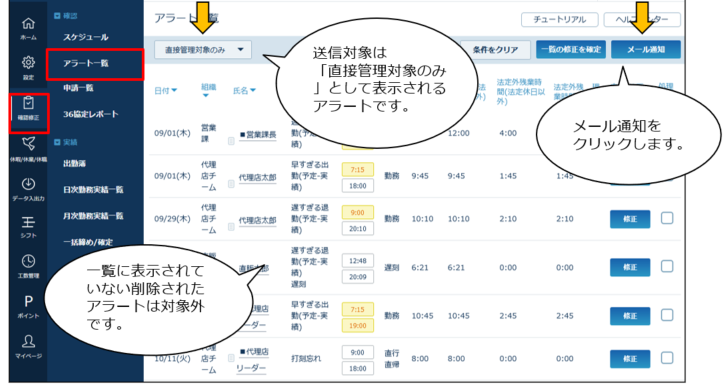Click 修正 button in the 10/11 row
This screenshot has width=727, height=388.
630,359
